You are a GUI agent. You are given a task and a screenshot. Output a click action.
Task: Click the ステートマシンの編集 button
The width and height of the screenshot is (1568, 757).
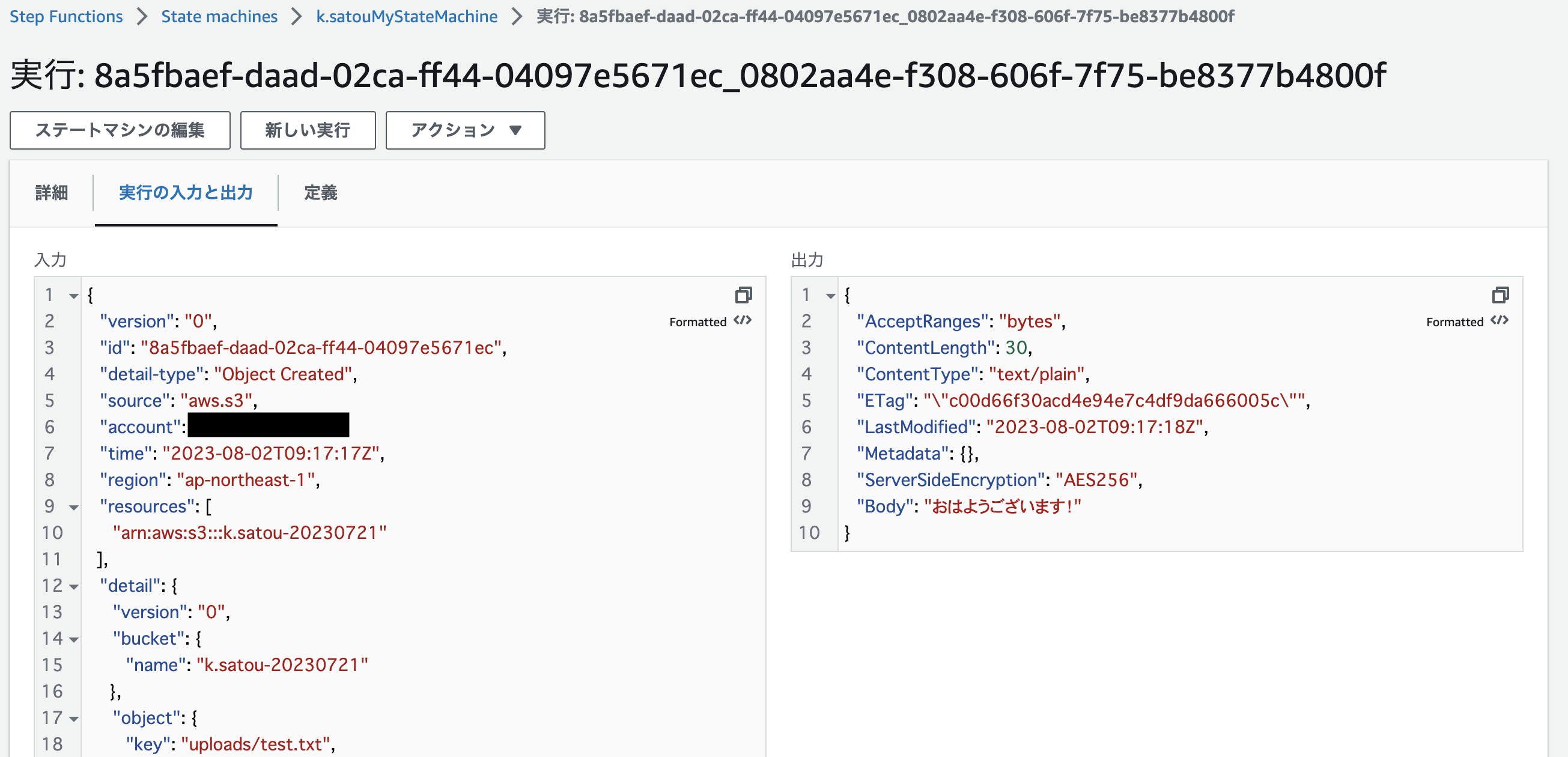120,130
